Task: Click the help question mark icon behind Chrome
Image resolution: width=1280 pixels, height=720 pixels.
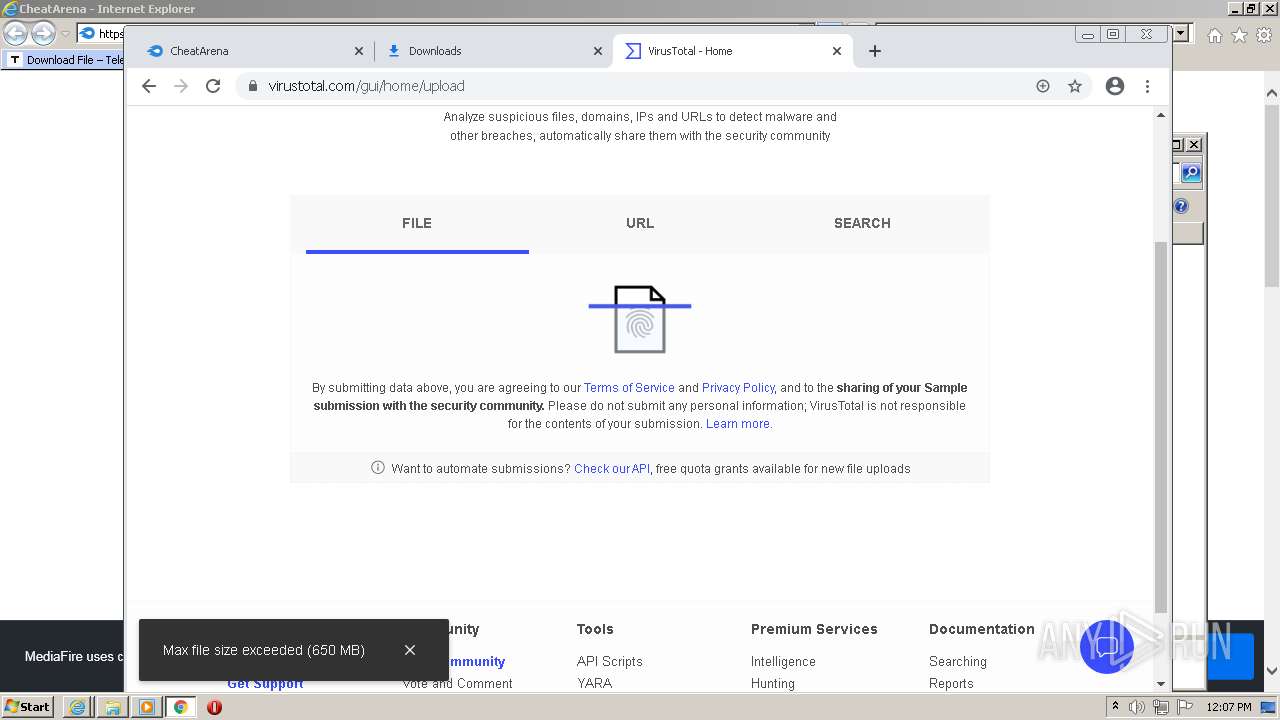Action: click(x=1181, y=206)
